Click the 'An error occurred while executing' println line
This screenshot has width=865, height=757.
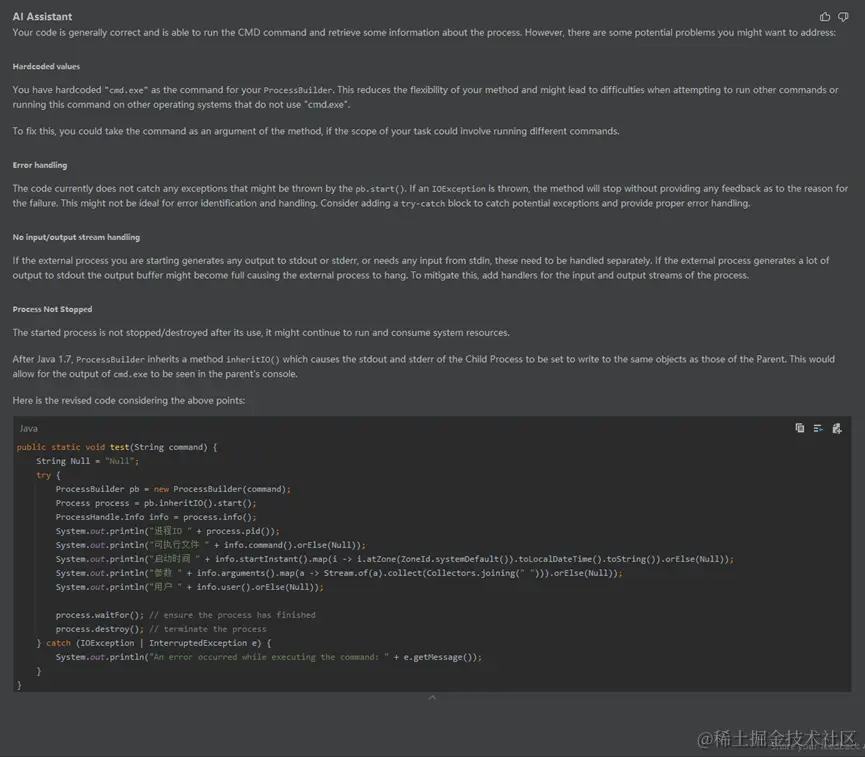(269, 657)
